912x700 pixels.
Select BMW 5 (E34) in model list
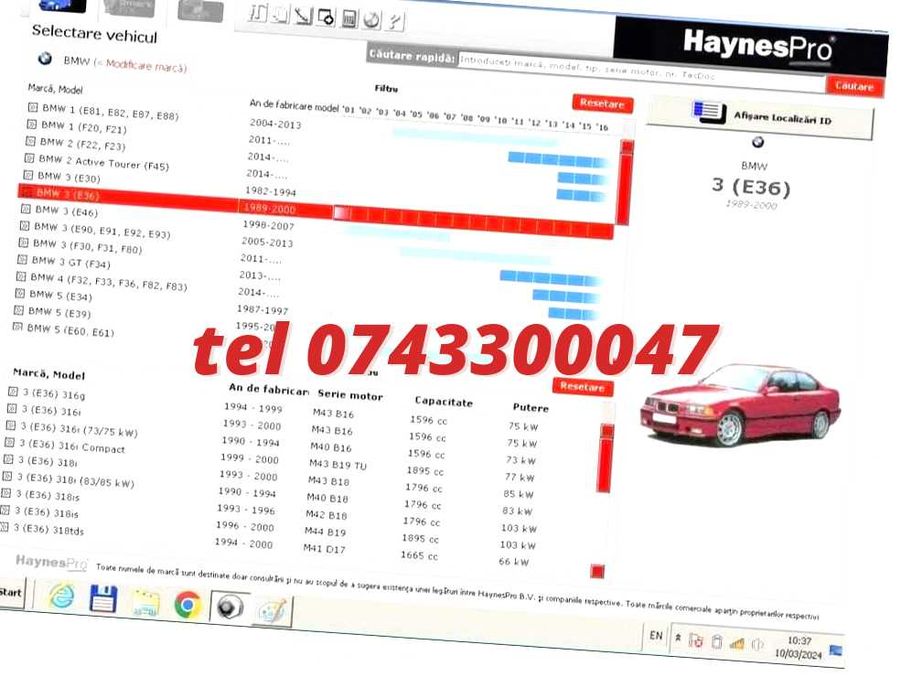click(60, 295)
